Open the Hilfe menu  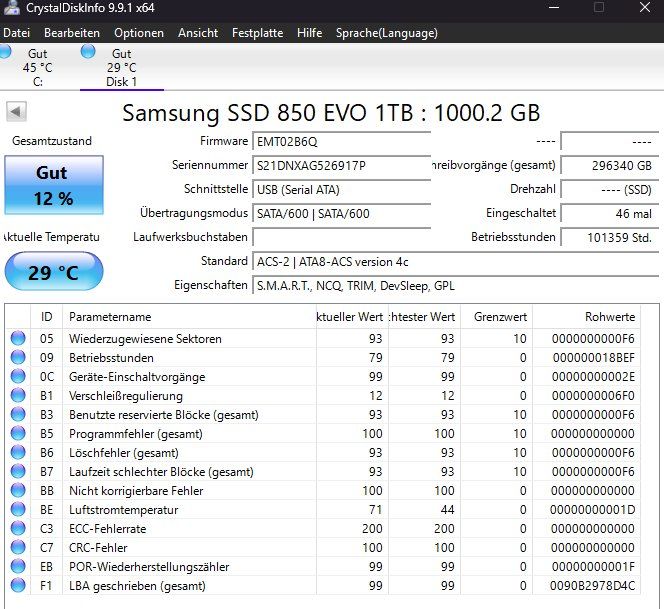click(x=310, y=33)
